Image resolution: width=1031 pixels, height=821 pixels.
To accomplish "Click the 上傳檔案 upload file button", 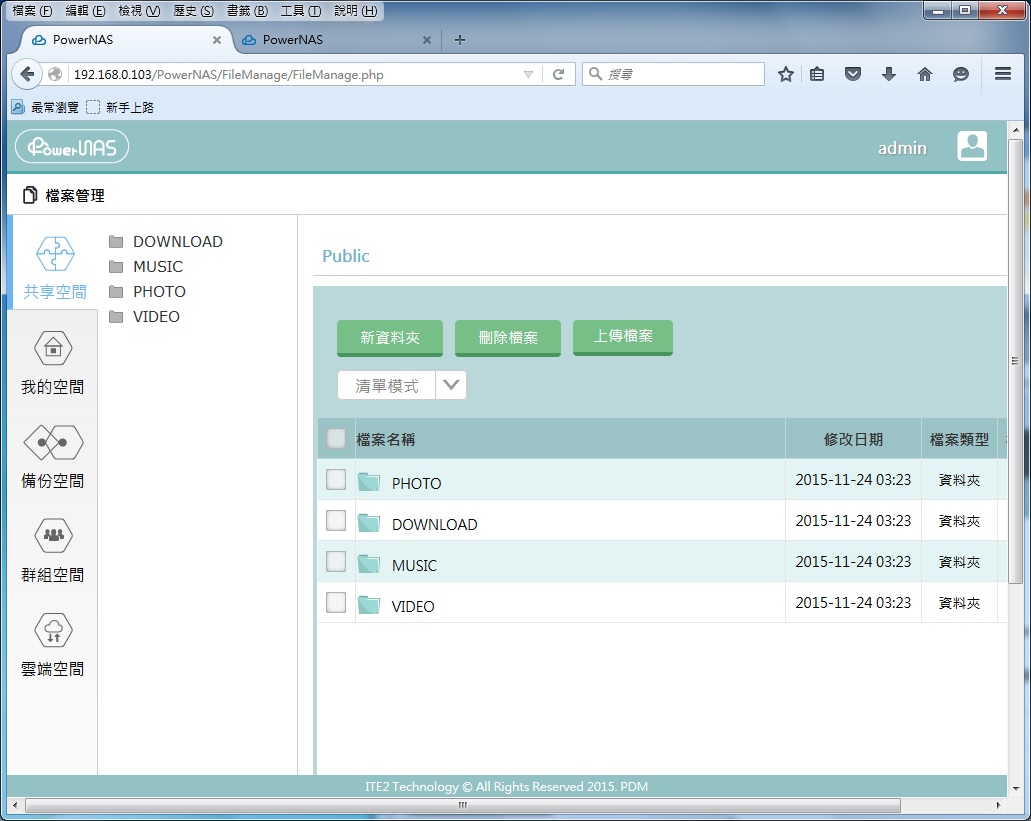I will [623, 337].
